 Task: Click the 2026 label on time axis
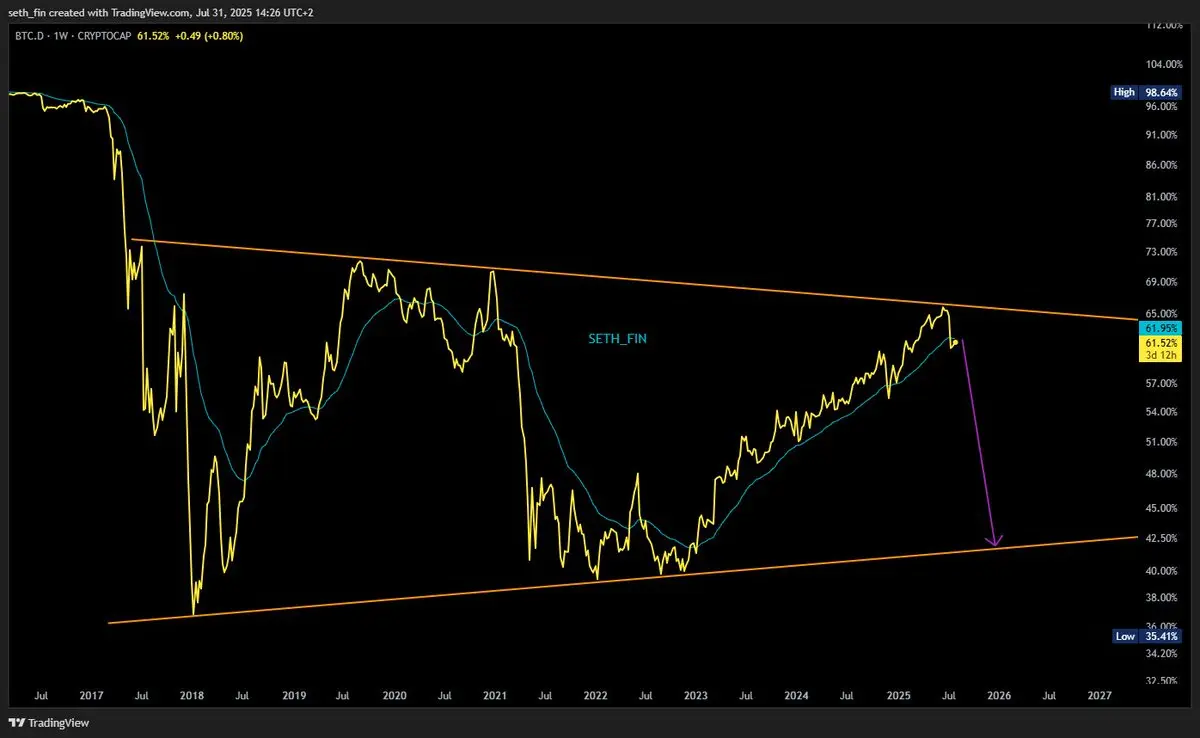(998, 694)
